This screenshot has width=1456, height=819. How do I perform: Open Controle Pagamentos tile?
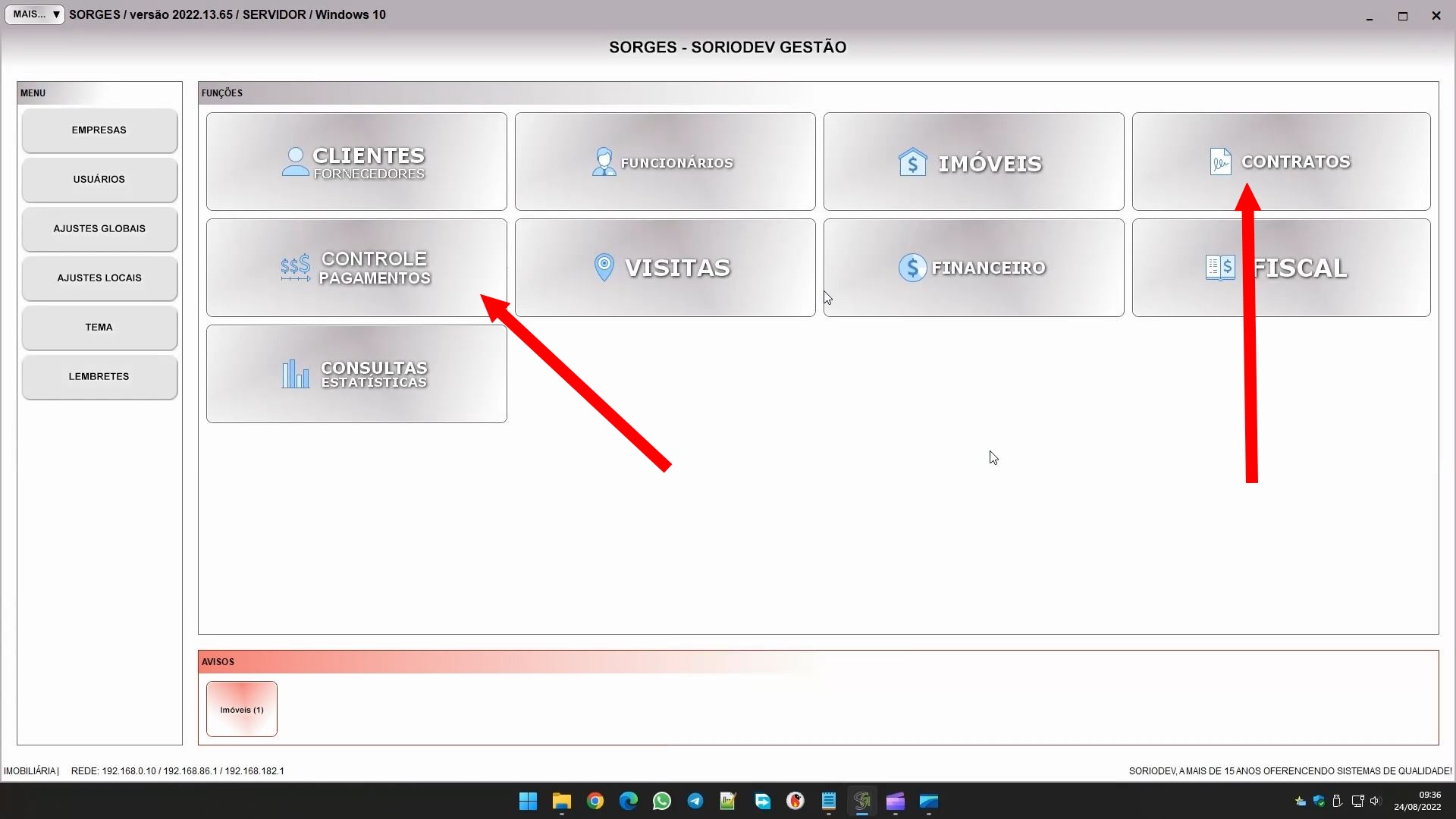click(356, 268)
